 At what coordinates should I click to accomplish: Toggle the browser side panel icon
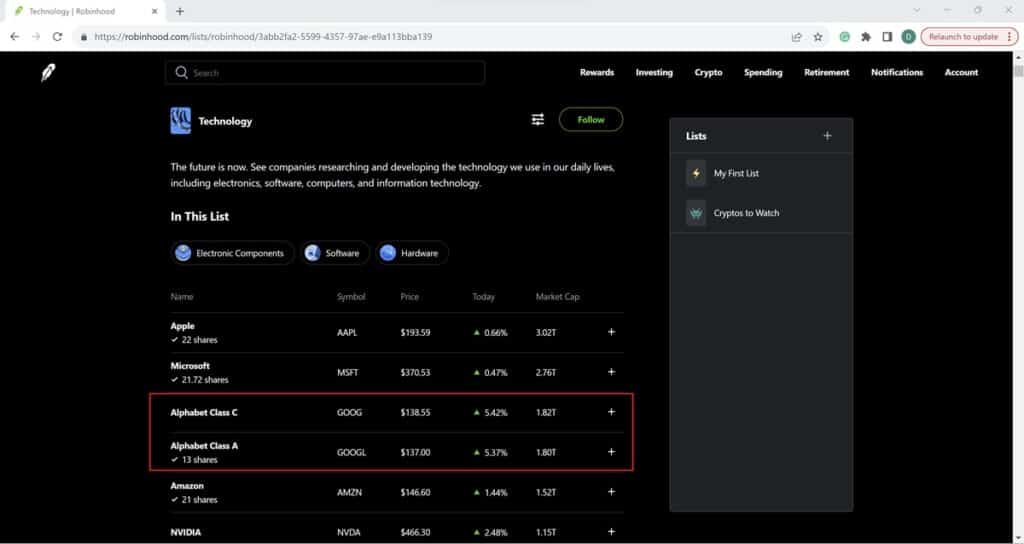(x=887, y=37)
